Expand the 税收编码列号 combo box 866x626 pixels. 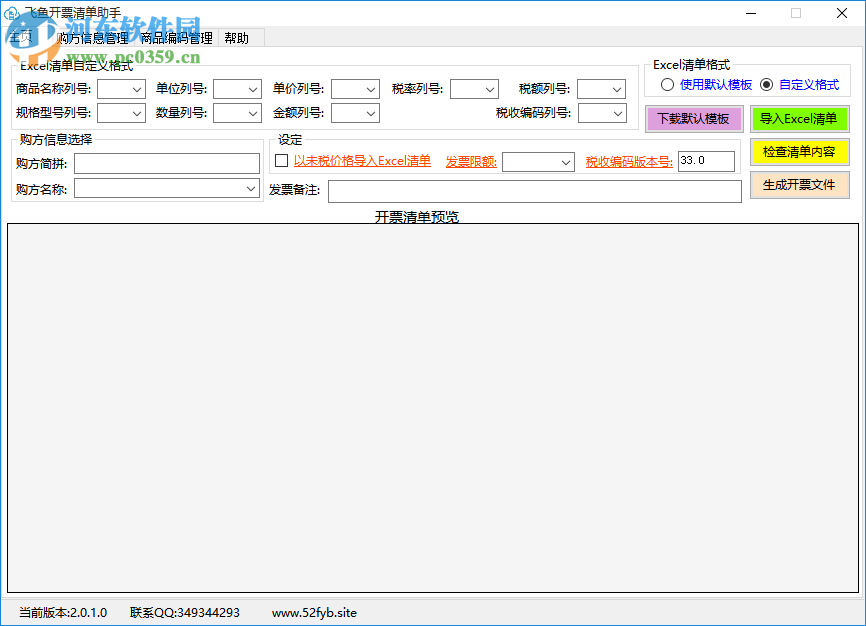(x=603, y=113)
